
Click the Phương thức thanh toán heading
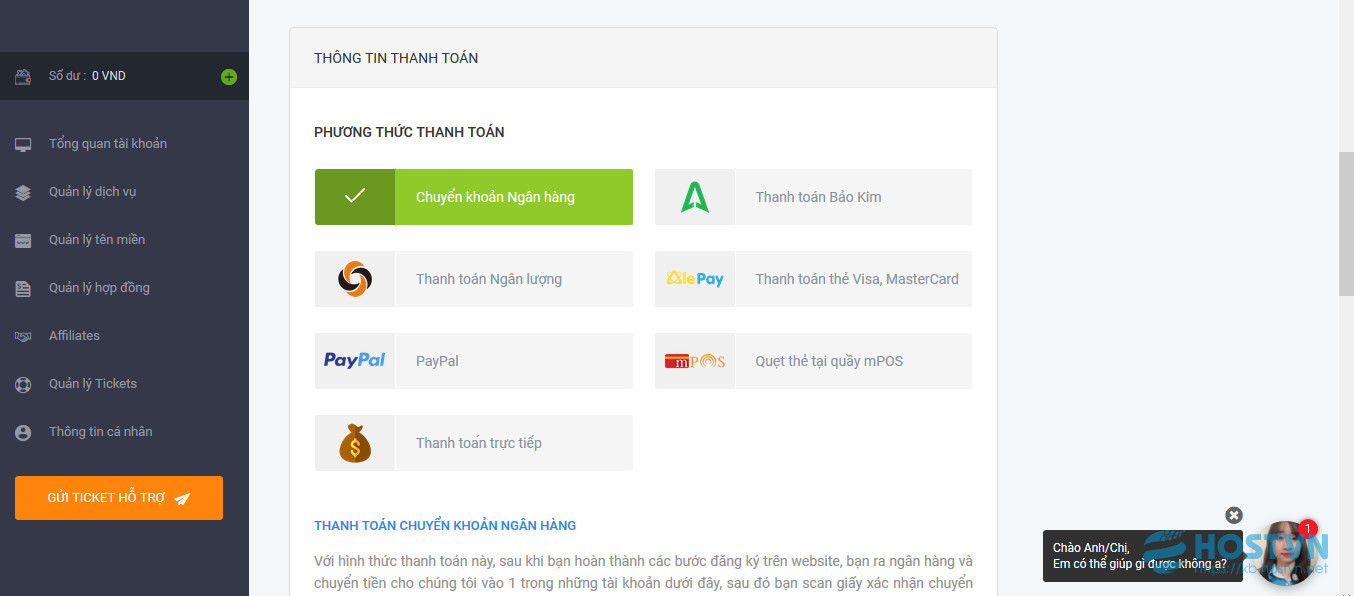pos(409,132)
